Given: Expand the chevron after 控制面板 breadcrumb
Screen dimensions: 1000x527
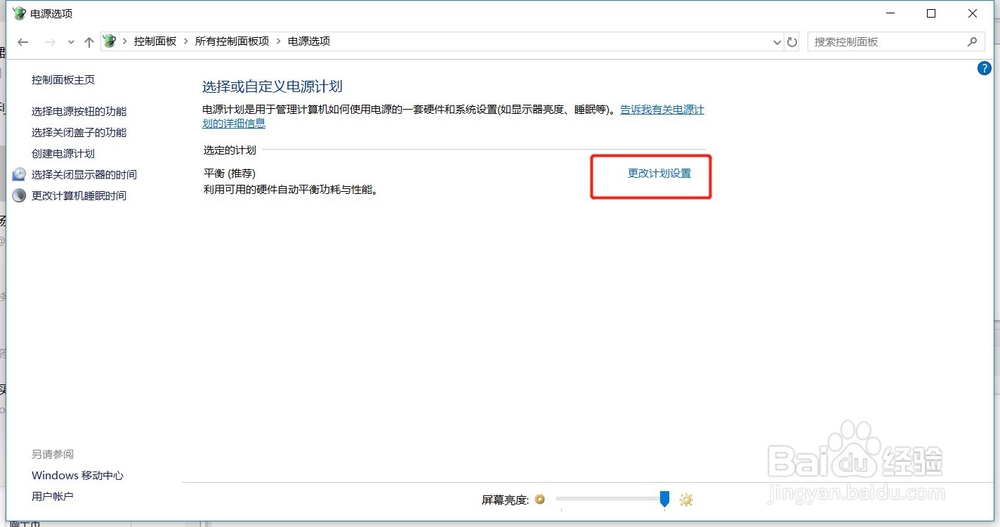Looking at the screenshot, I should click(186, 41).
